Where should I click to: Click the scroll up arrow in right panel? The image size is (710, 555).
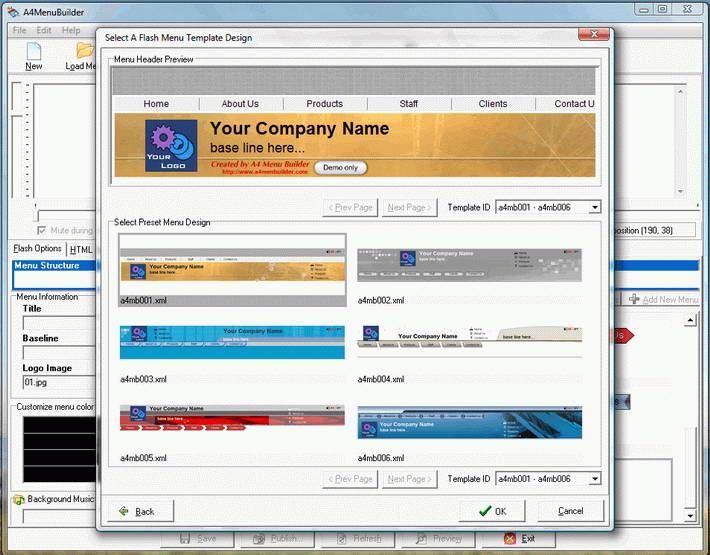690,321
